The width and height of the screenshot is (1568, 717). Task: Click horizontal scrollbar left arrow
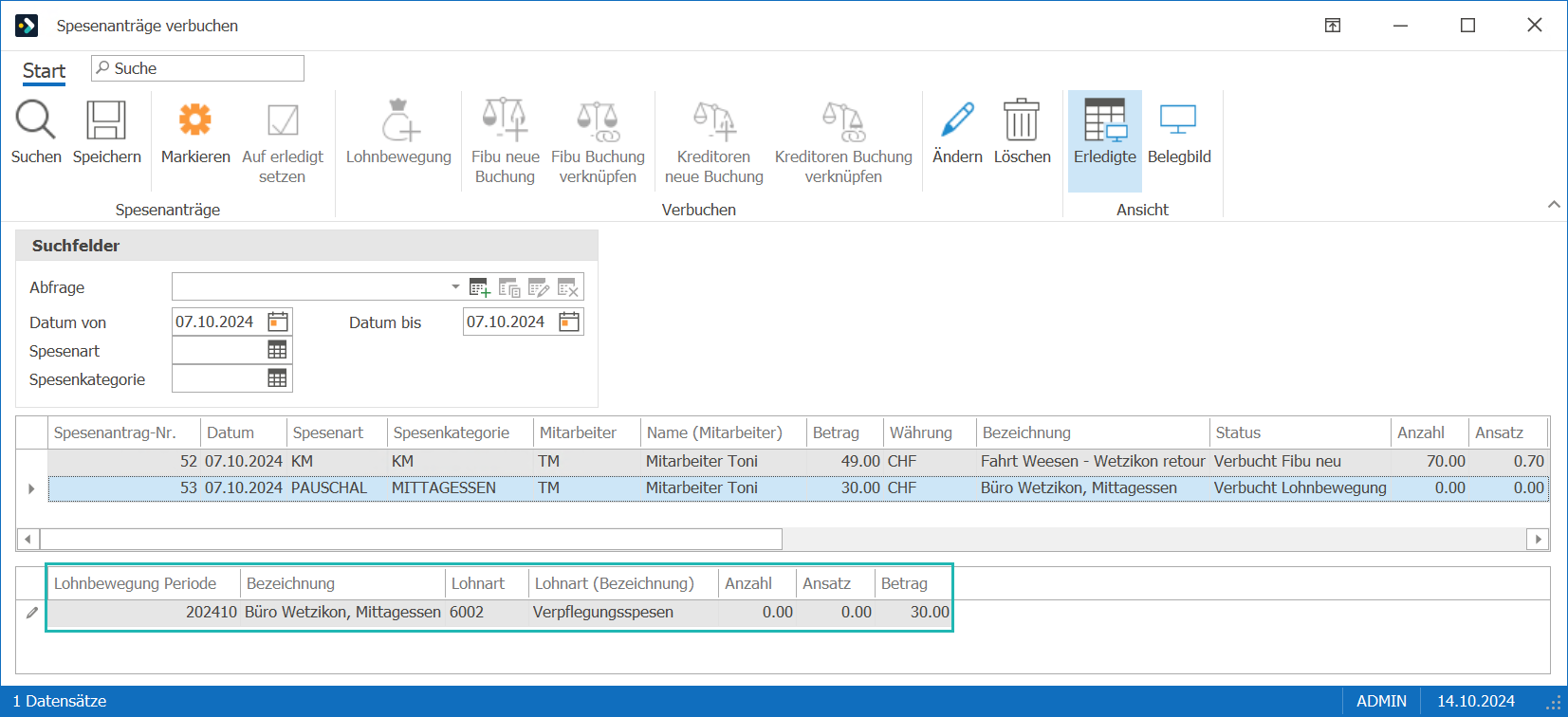28,540
